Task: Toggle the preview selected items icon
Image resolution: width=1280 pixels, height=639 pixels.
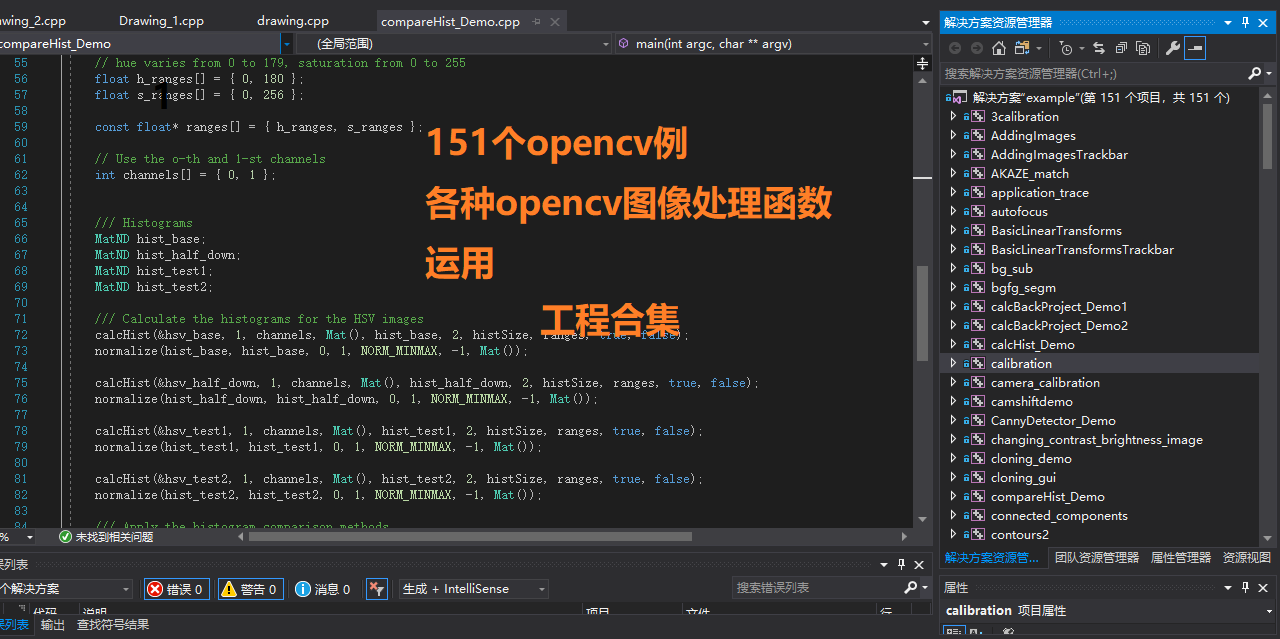Action: point(1195,48)
